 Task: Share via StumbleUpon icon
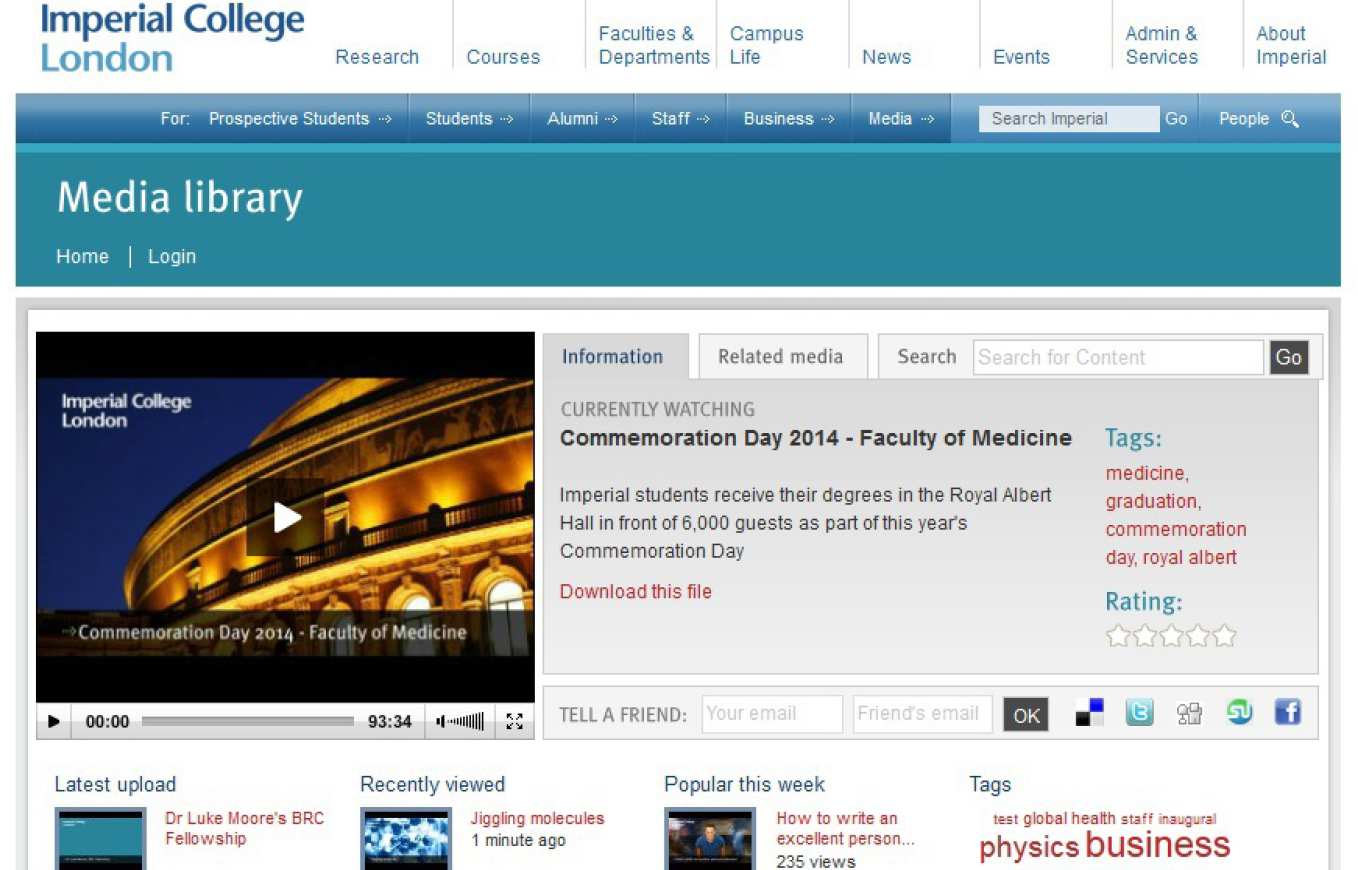[x=1239, y=713]
